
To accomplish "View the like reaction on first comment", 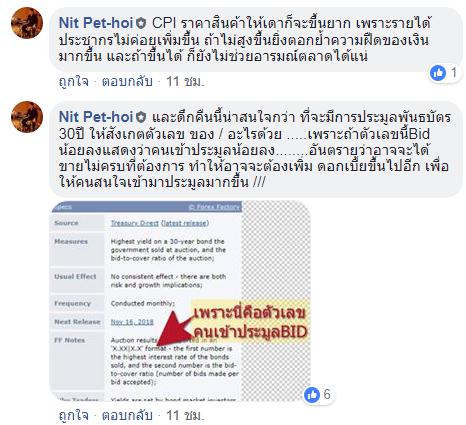I will (x=438, y=73).
